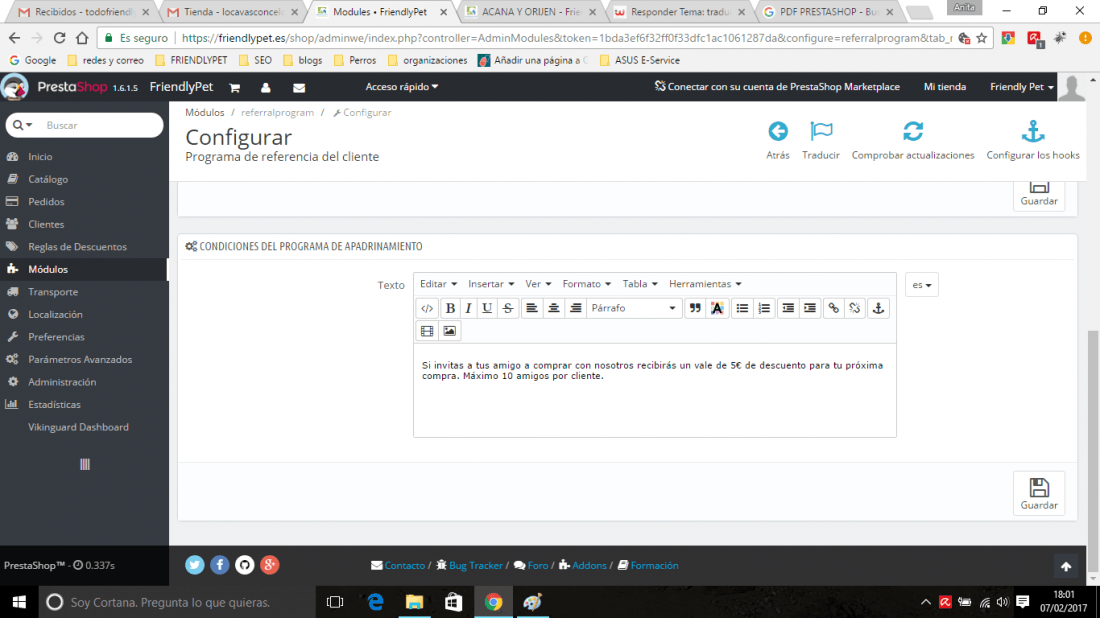Open Chrome from Windows taskbar

[x=493, y=602]
